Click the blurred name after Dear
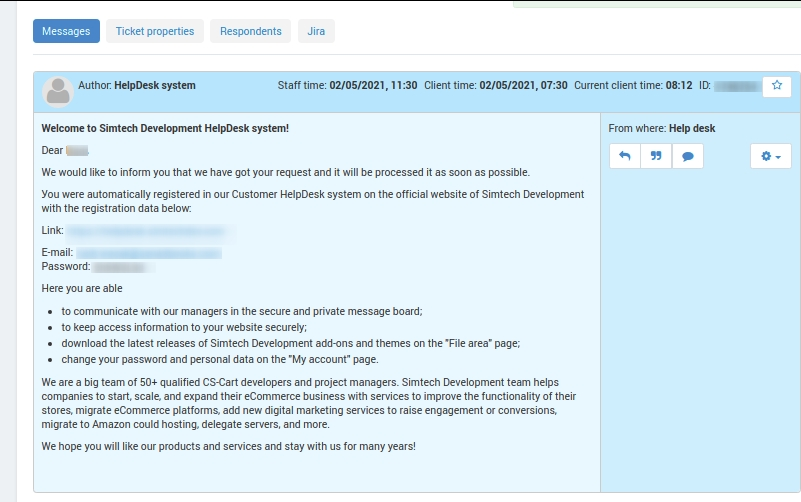The height and width of the screenshot is (502, 801). [x=77, y=151]
